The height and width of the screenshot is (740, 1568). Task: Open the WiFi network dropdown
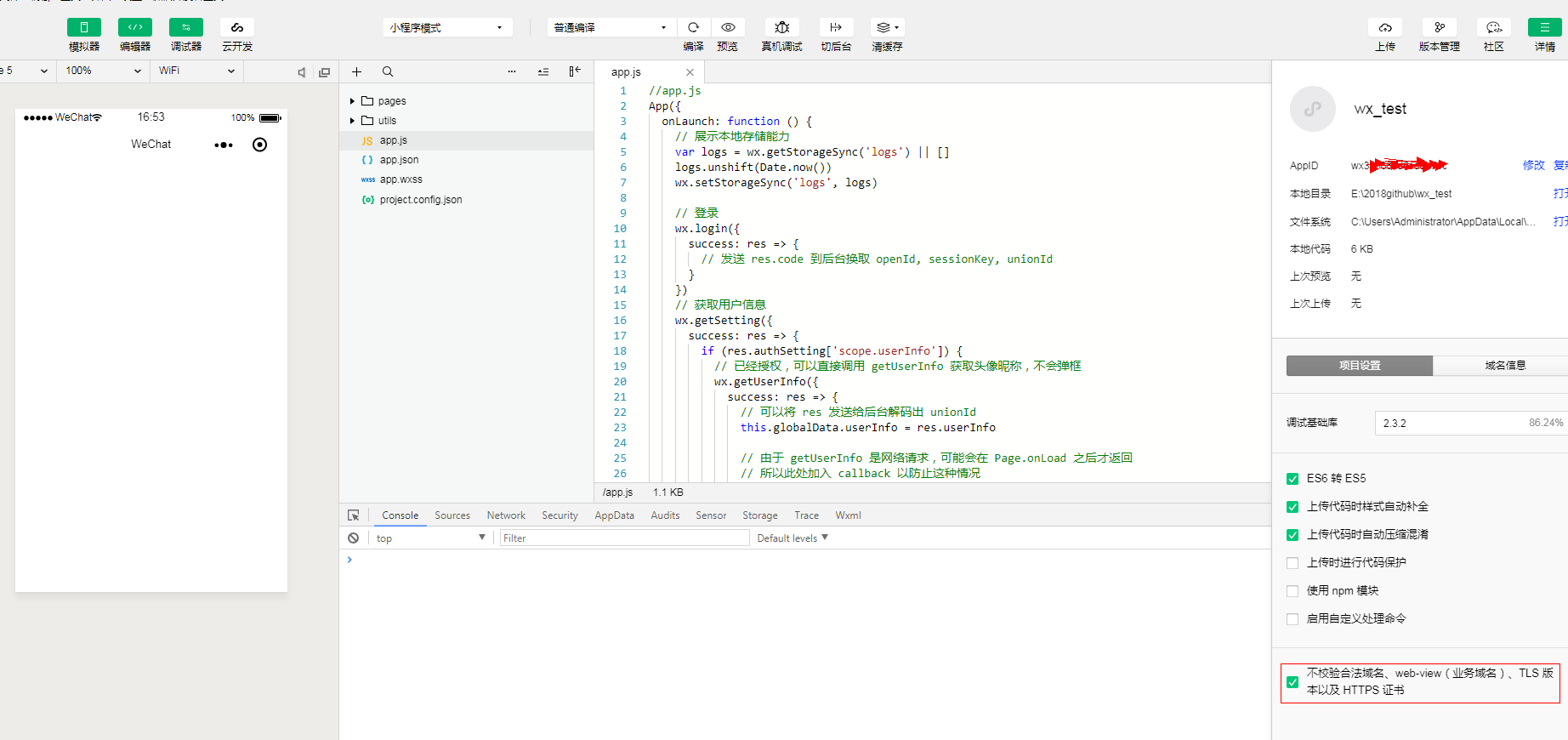tap(196, 71)
